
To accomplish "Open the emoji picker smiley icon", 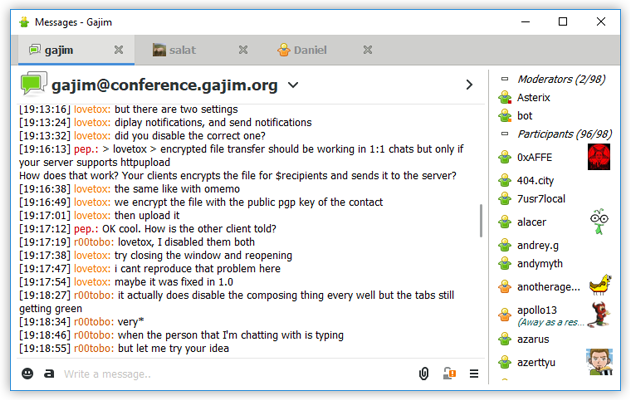I will coord(27,374).
